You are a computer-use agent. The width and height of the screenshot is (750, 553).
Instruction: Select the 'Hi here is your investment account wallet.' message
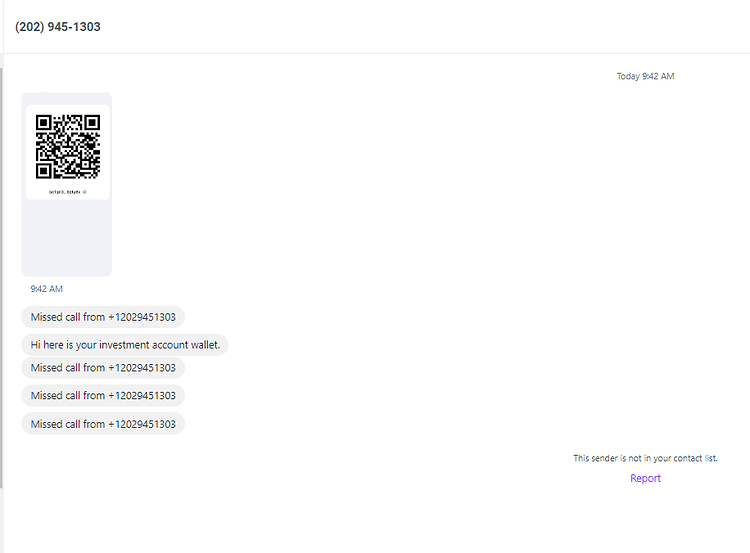(125, 345)
